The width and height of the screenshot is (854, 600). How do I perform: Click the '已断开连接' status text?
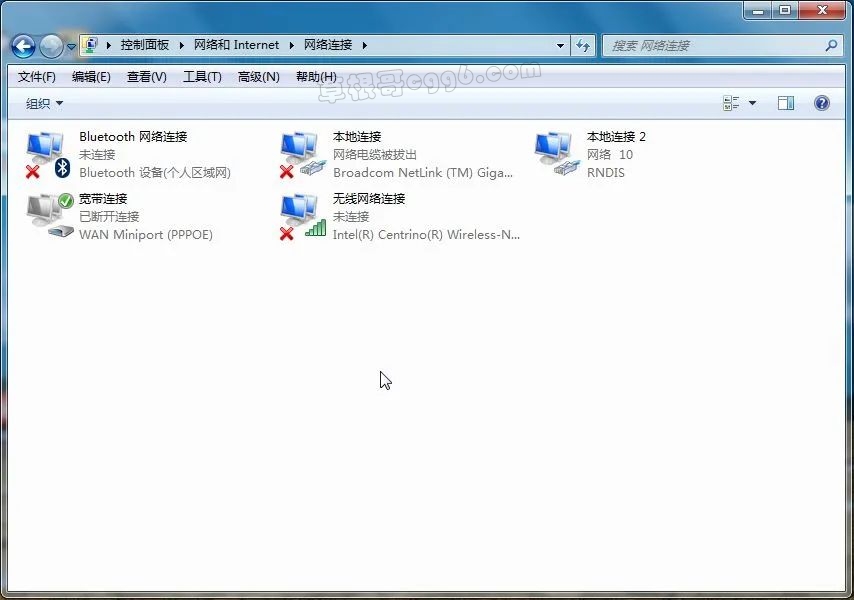[x=109, y=217]
